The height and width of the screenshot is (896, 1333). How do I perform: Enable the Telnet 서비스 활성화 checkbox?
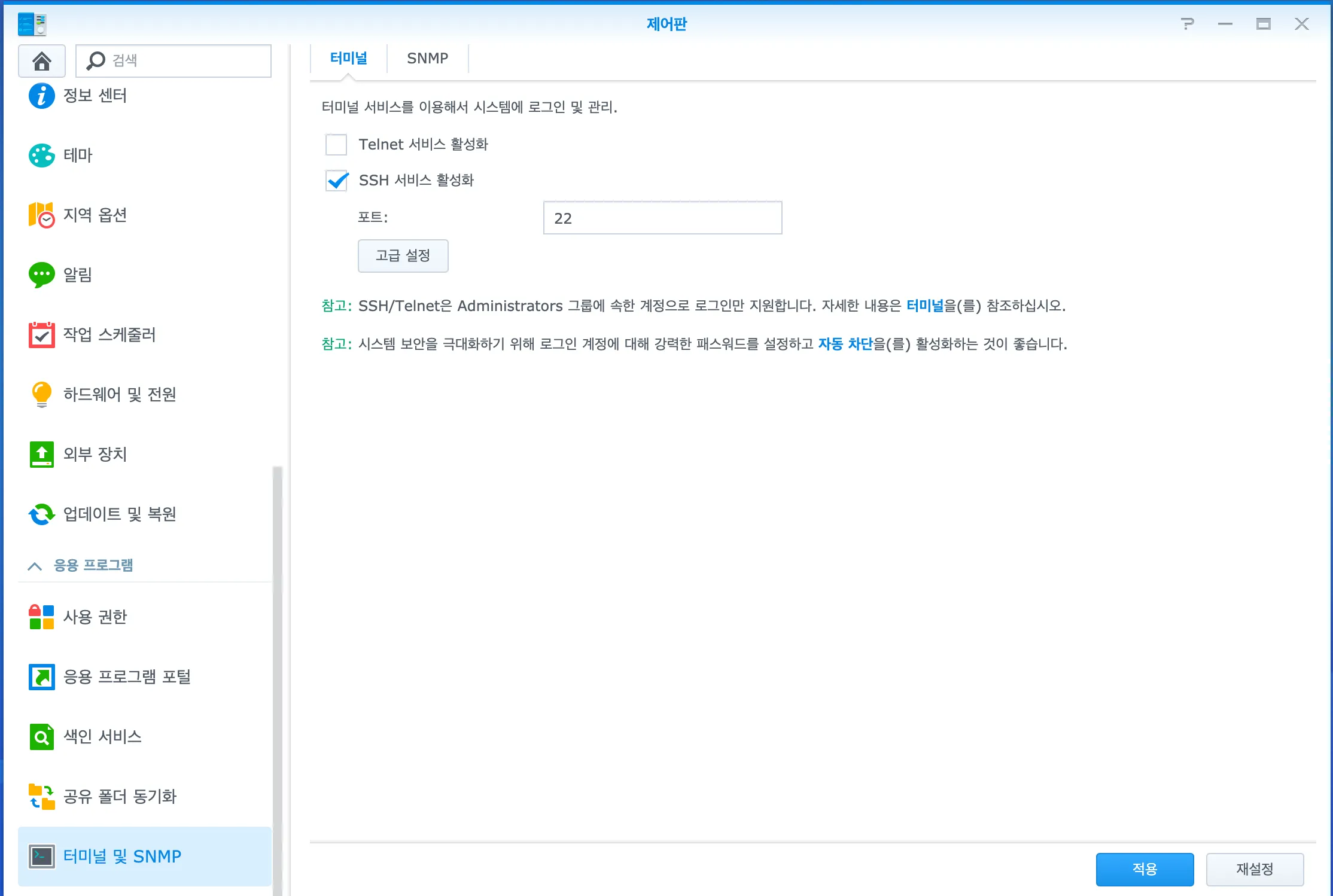(x=336, y=144)
